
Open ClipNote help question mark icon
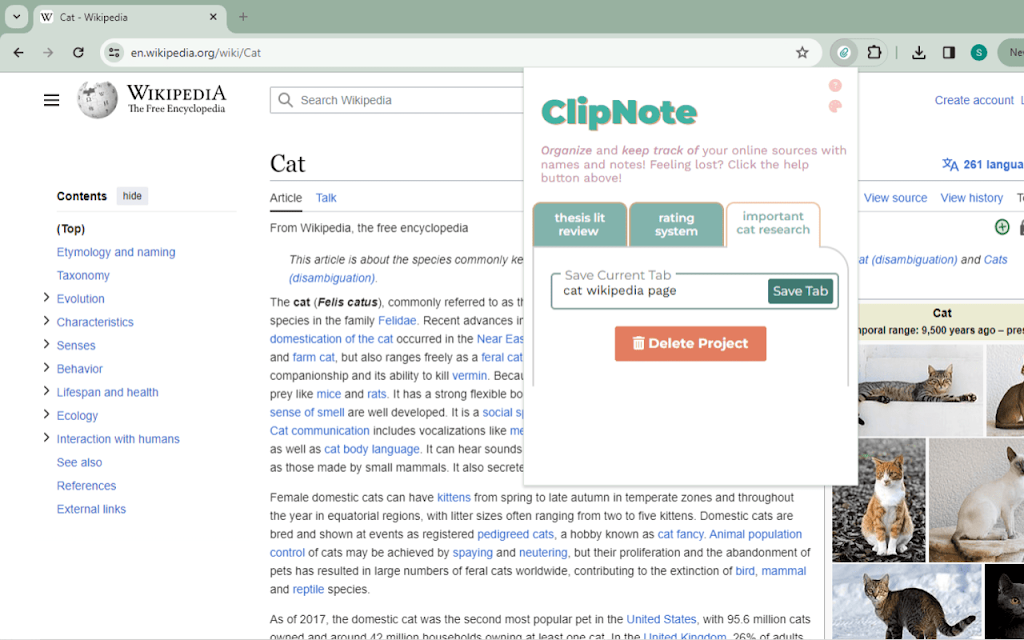(x=835, y=86)
